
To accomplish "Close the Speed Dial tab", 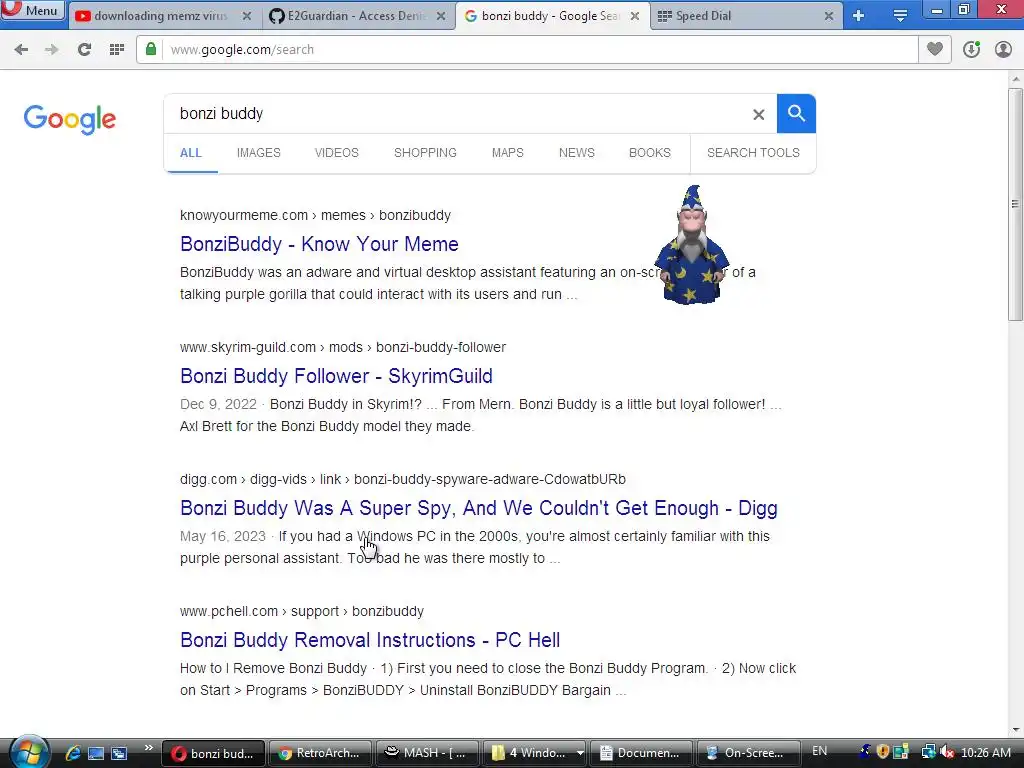I will (x=829, y=16).
